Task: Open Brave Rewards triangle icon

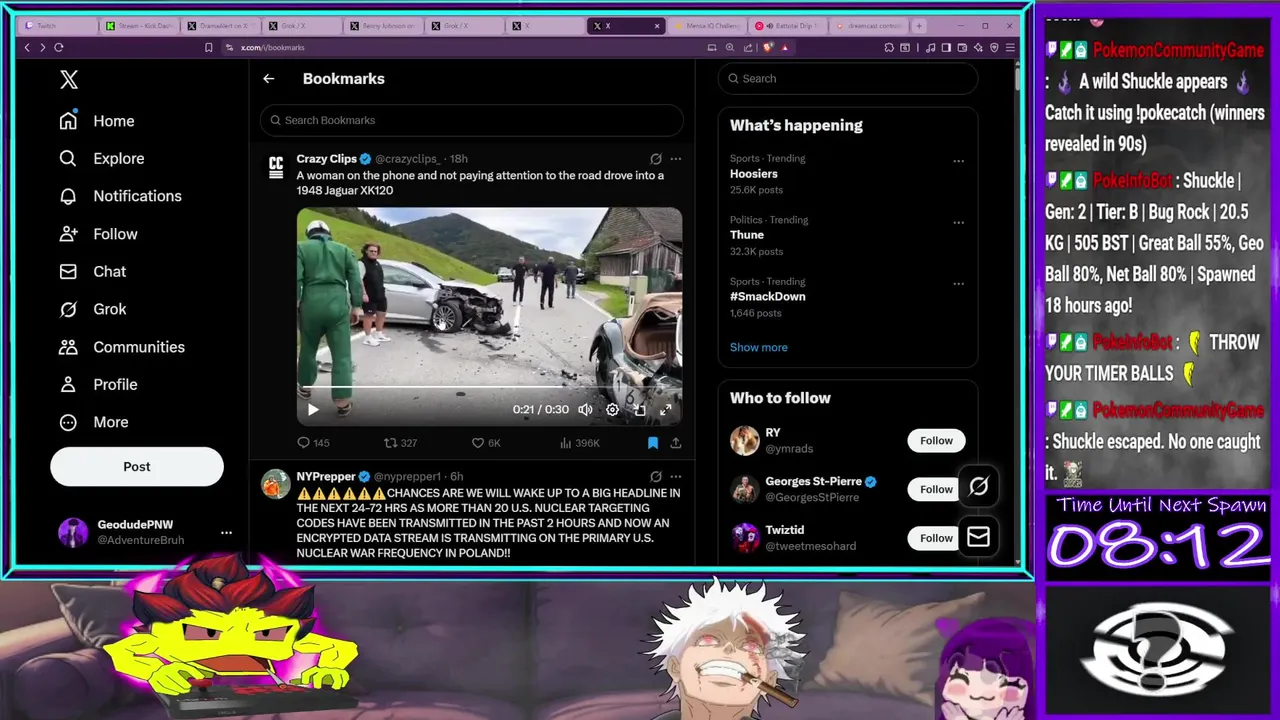Action: [x=785, y=47]
